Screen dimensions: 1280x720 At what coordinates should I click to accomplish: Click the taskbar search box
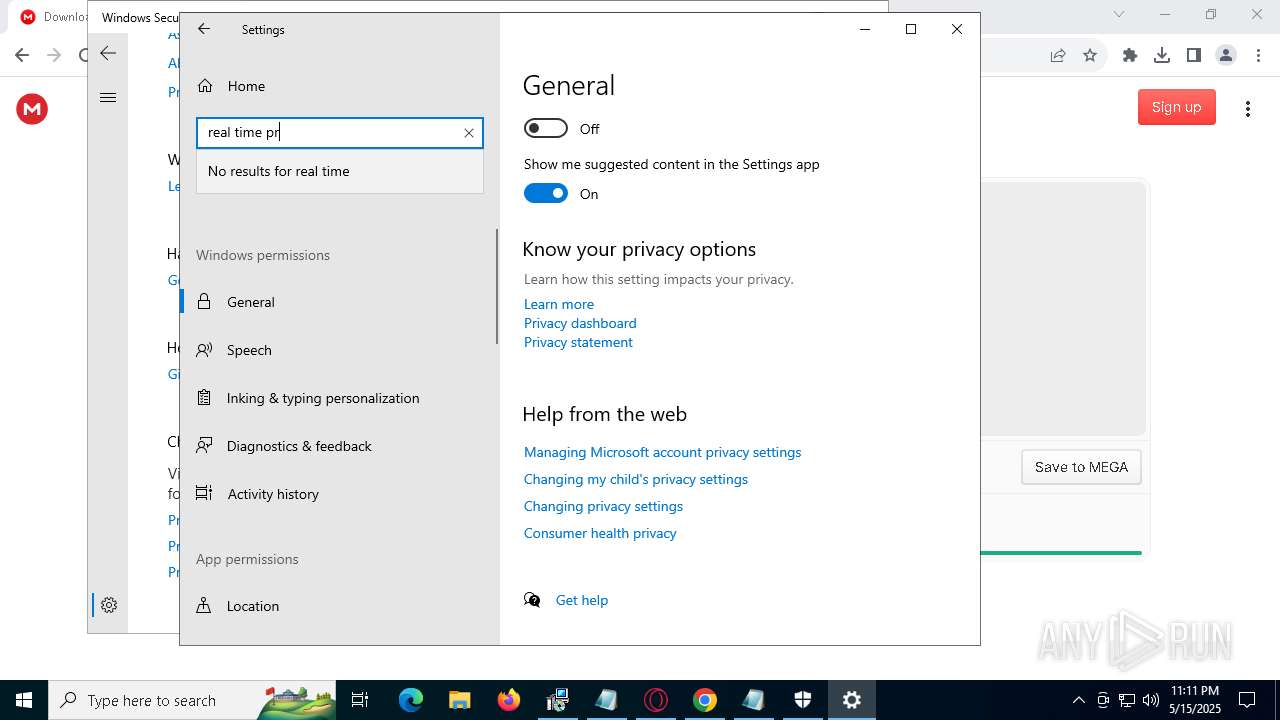coord(193,700)
